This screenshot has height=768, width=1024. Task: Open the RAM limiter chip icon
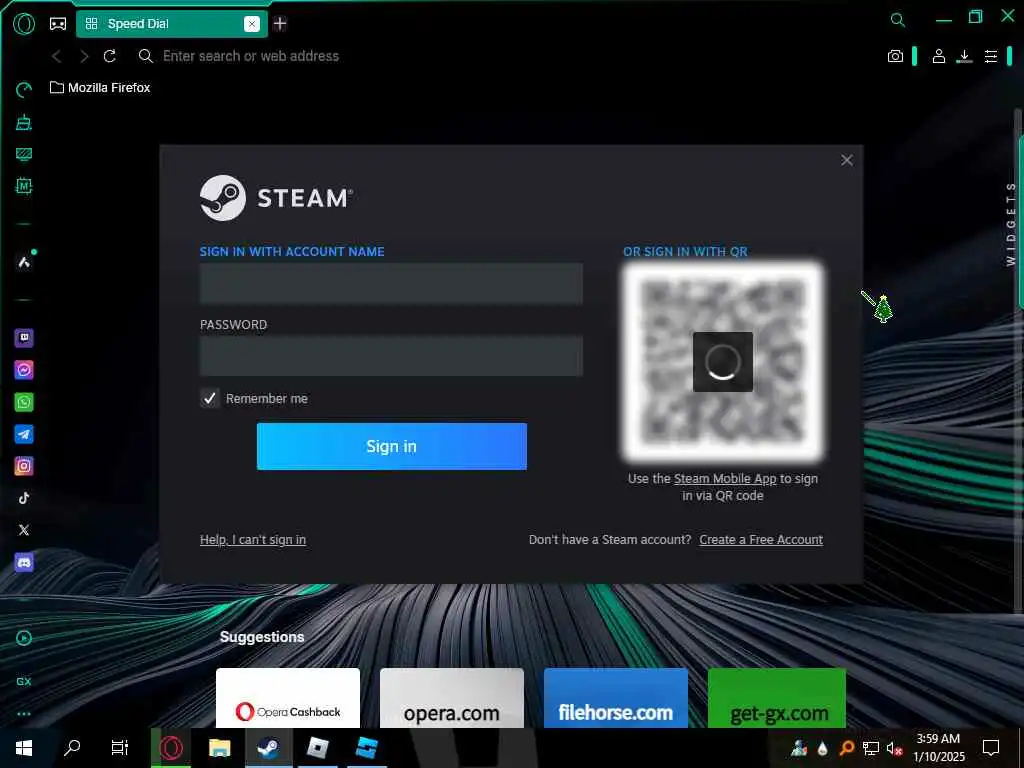coord(24,186)
